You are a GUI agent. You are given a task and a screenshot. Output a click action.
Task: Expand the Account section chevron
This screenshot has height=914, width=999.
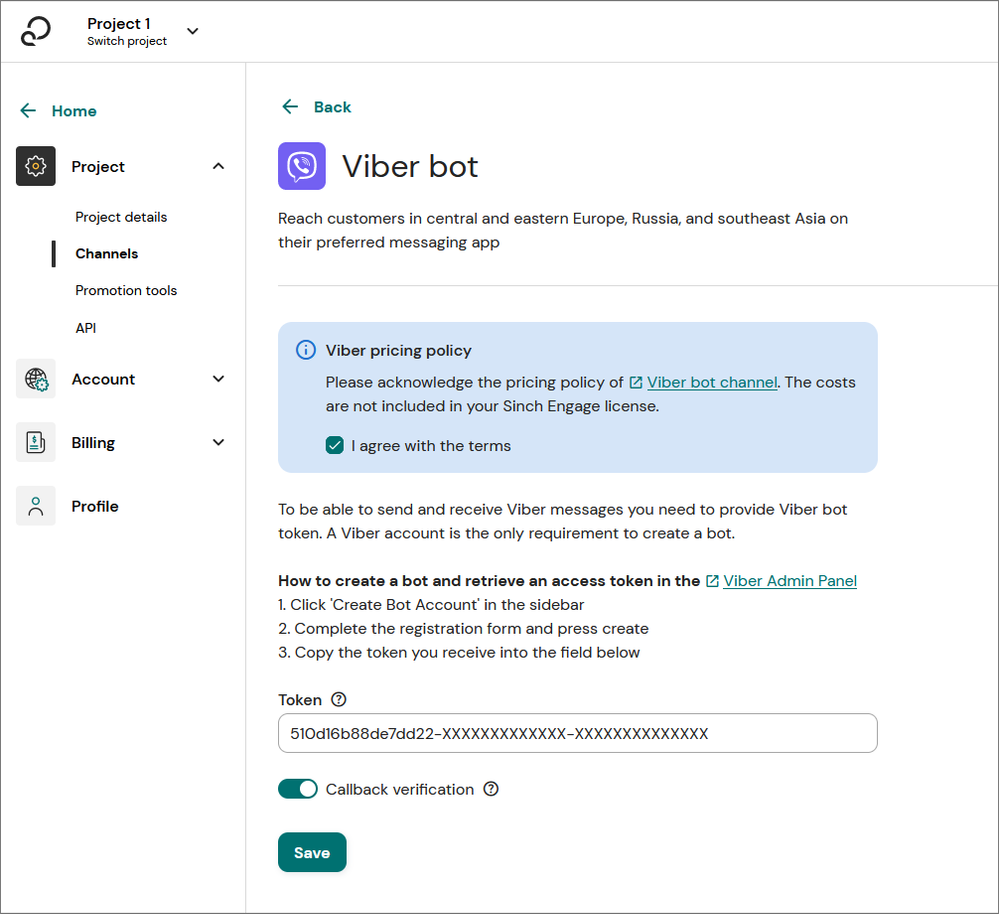point(219,379)
